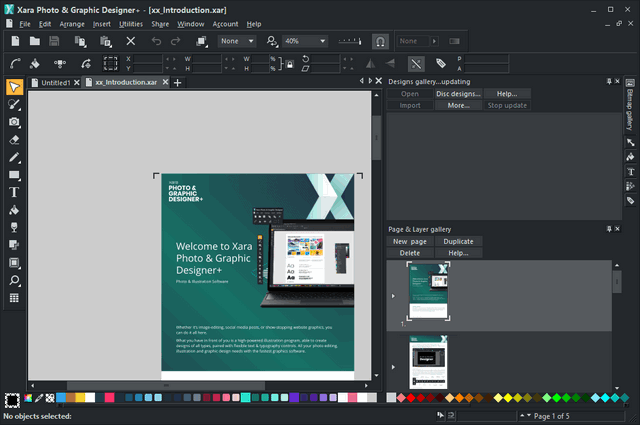Pick the Transparency wine glass tool
Screen dimensions: 640x425
click(14, 227)
